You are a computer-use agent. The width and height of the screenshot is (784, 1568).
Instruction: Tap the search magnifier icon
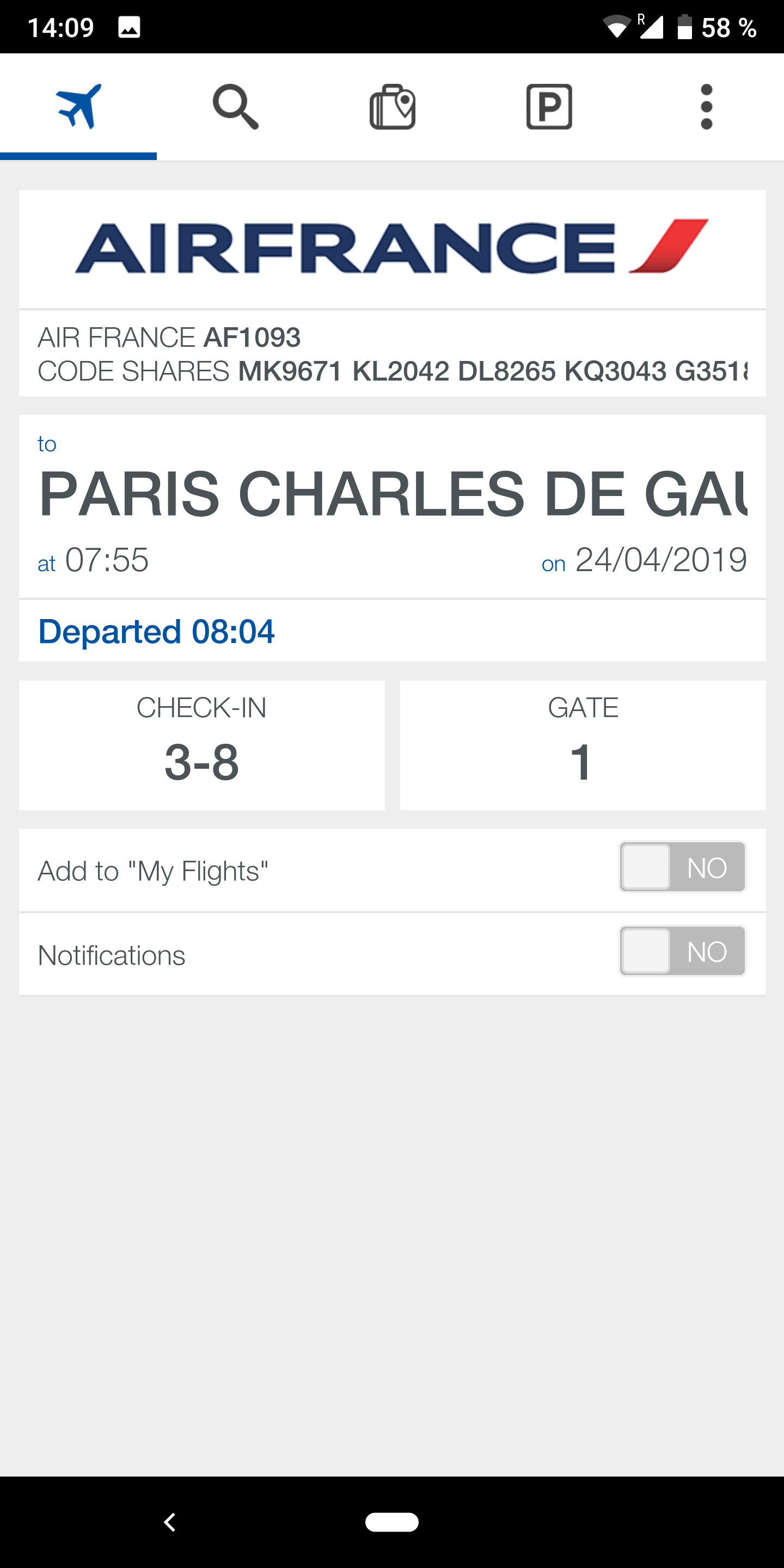coord(236,107)
